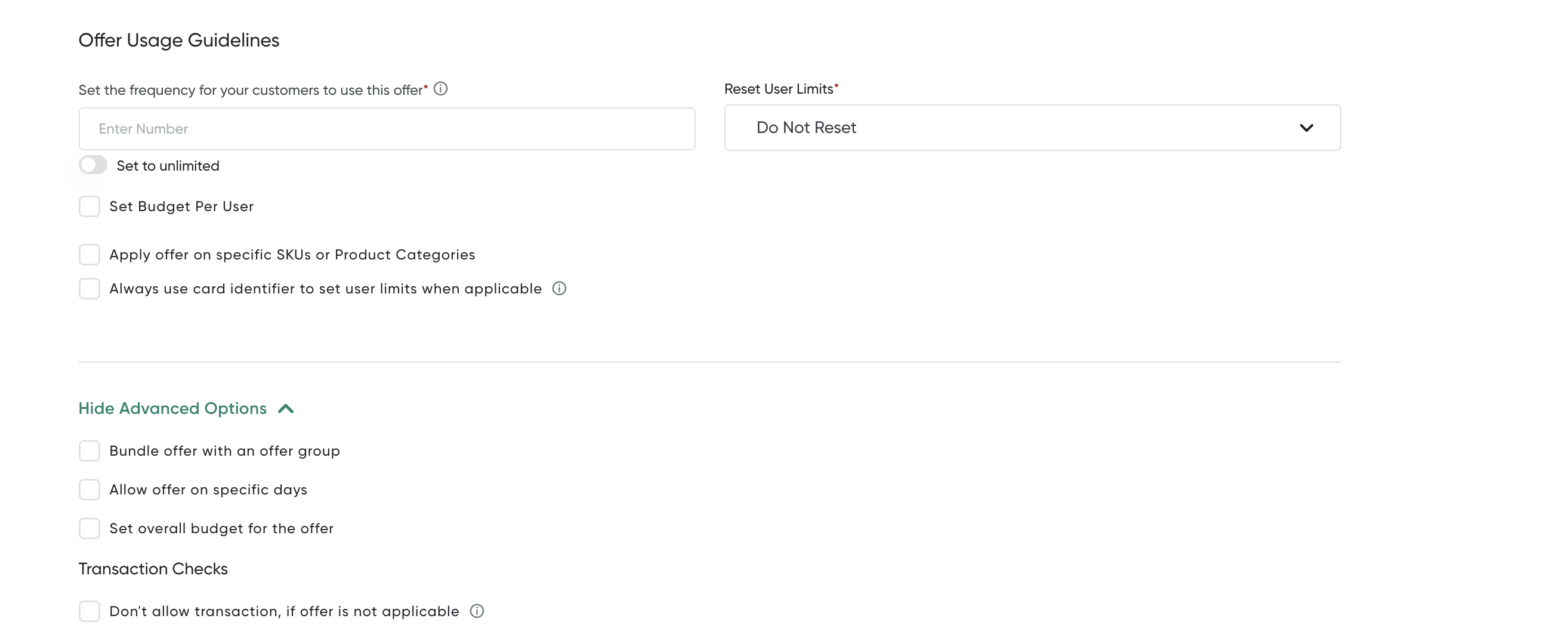This screenshot has width=1568, height=634.
Task: Check Don't allow transaction if offer not applicable
Action: [89, 611]
